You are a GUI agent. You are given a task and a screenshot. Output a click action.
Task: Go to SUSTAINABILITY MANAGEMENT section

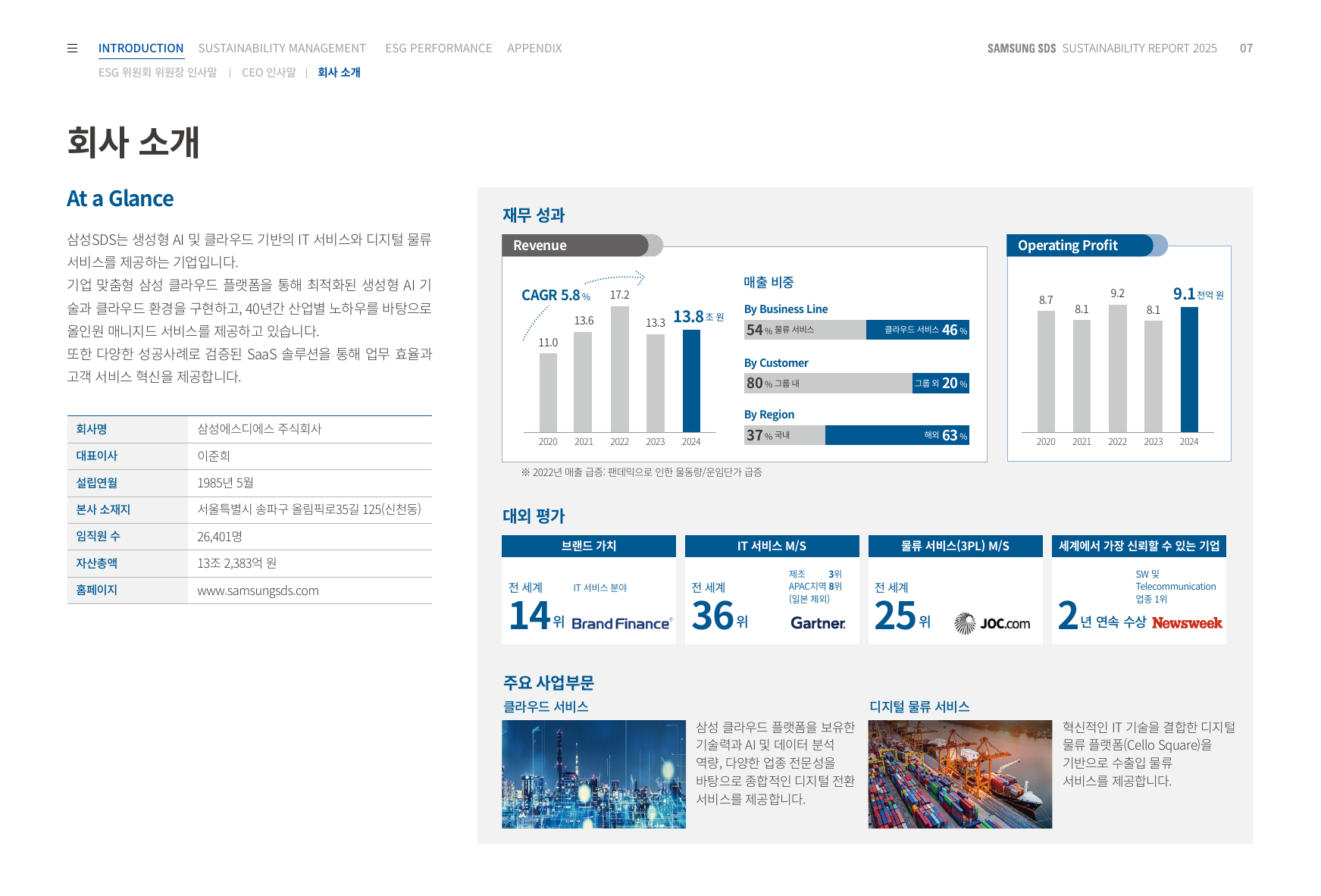[x=282, y=48]
